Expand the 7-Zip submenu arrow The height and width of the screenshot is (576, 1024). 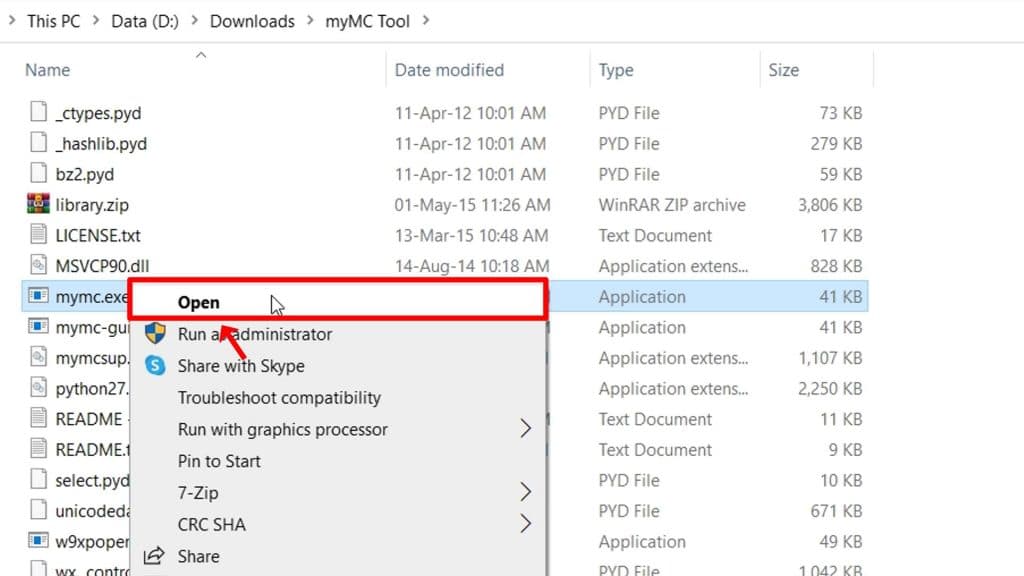527,492
